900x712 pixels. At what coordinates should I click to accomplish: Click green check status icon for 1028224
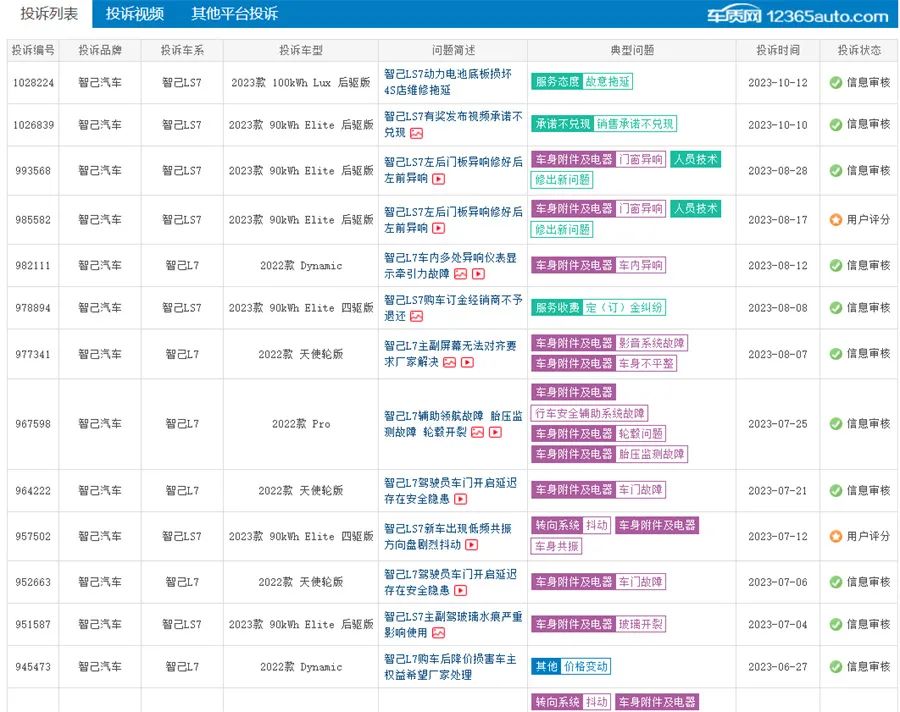pyautogui.click(x=835, y=83)
